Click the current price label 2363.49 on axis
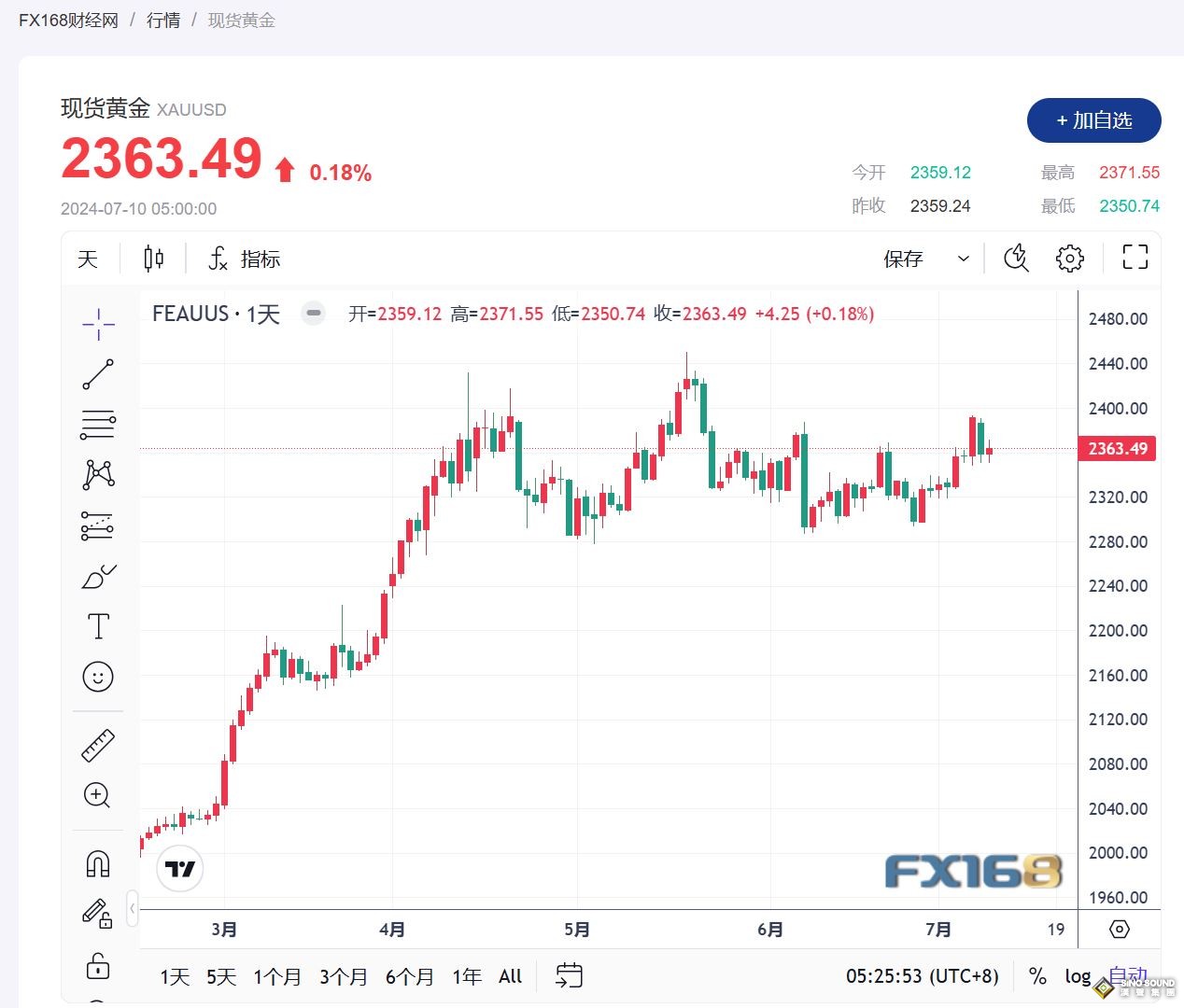1184x1008 pixels. tap(1117, 449)
